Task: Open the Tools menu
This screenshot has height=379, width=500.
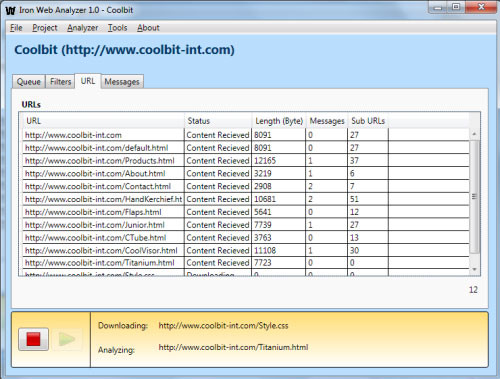Action: point(117,28)
